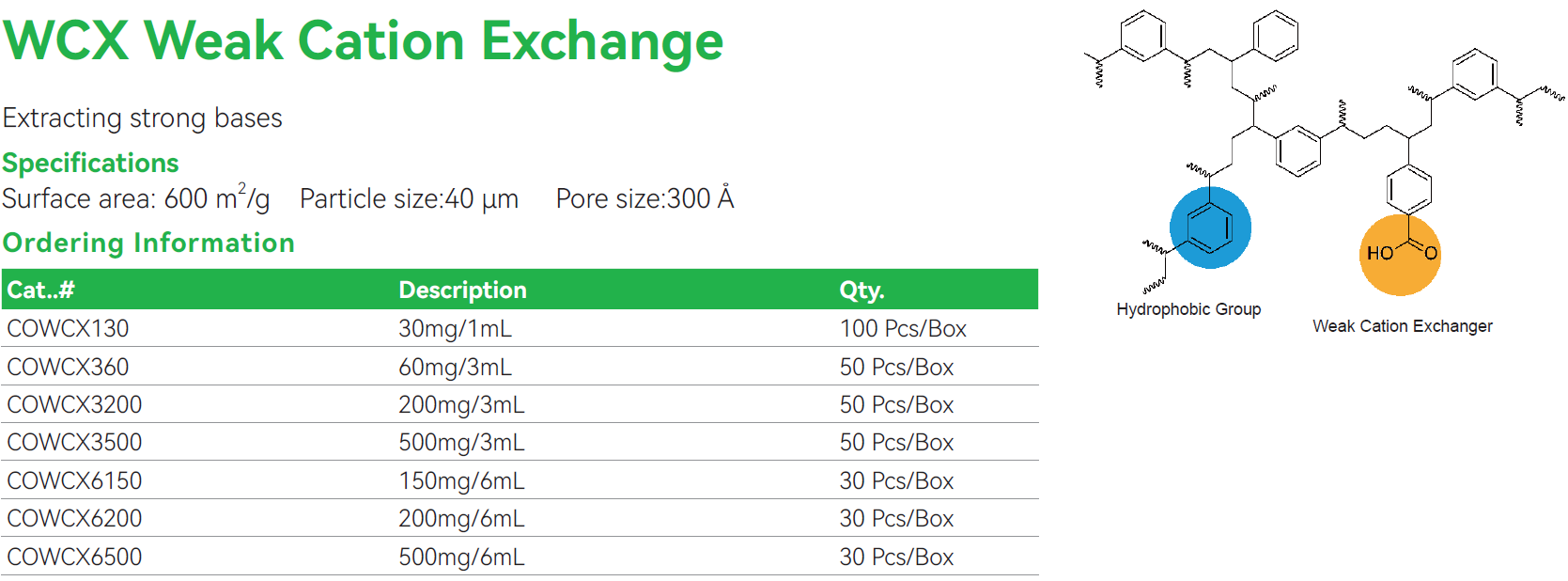Select the "Cat..#" column header
The image size is (1568, 581).
[40, 290]
